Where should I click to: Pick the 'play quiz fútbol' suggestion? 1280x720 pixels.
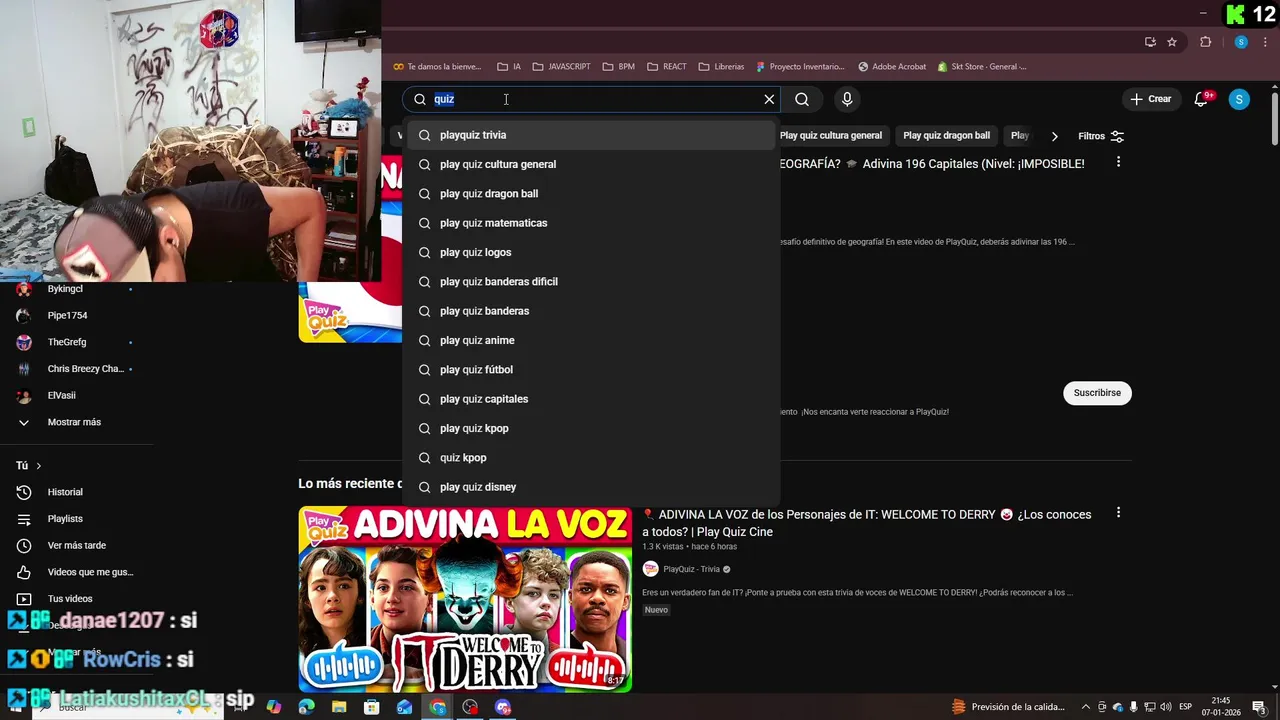[592, 370]
